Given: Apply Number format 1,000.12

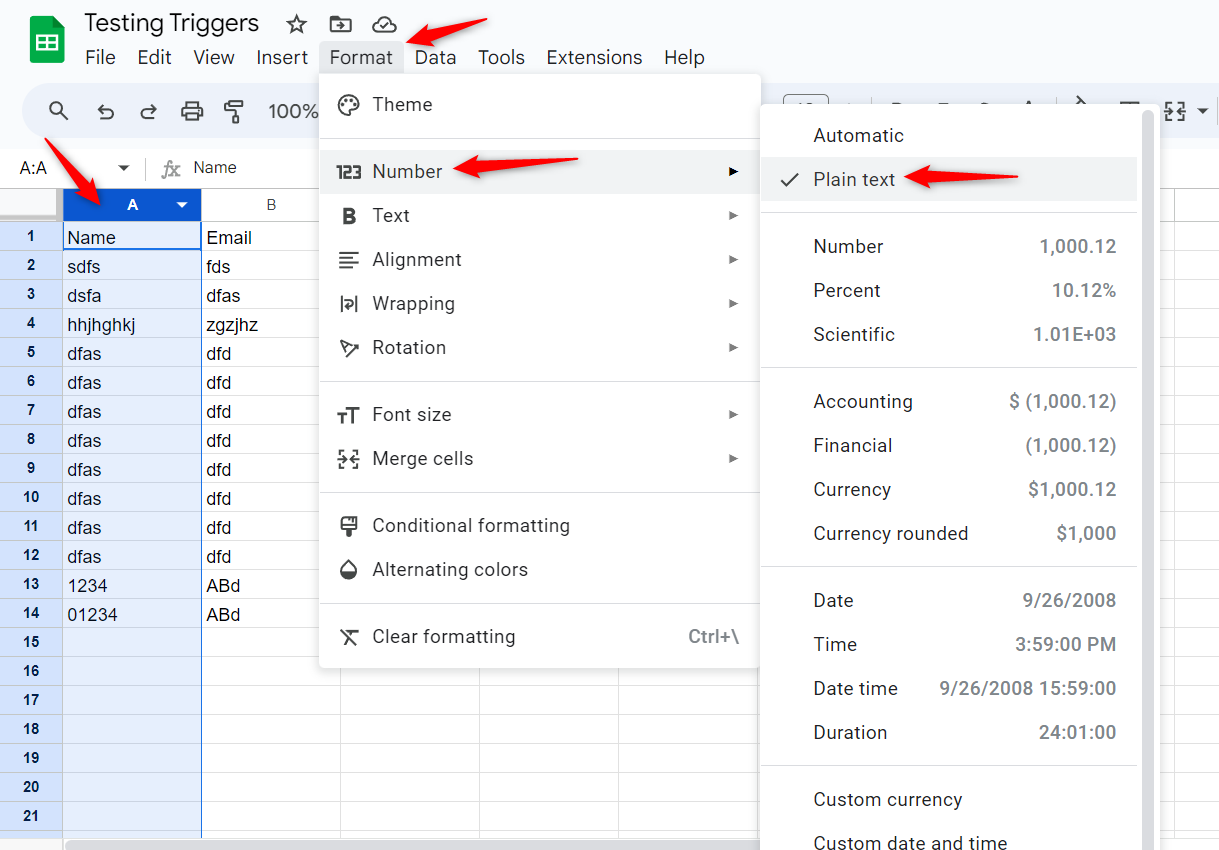Looking at the screenshot, I should click(949, 247).
